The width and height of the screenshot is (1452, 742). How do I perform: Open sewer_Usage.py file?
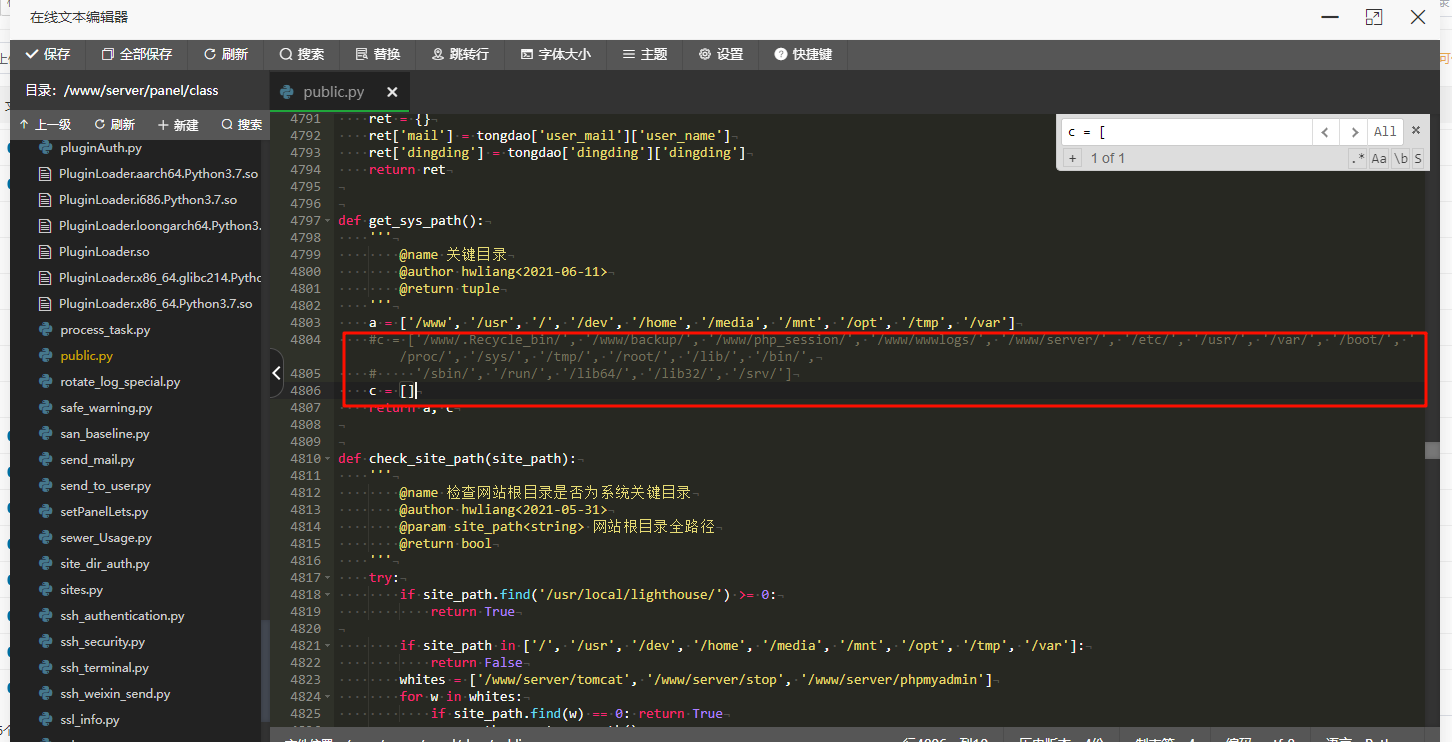(x=106, y=538)
